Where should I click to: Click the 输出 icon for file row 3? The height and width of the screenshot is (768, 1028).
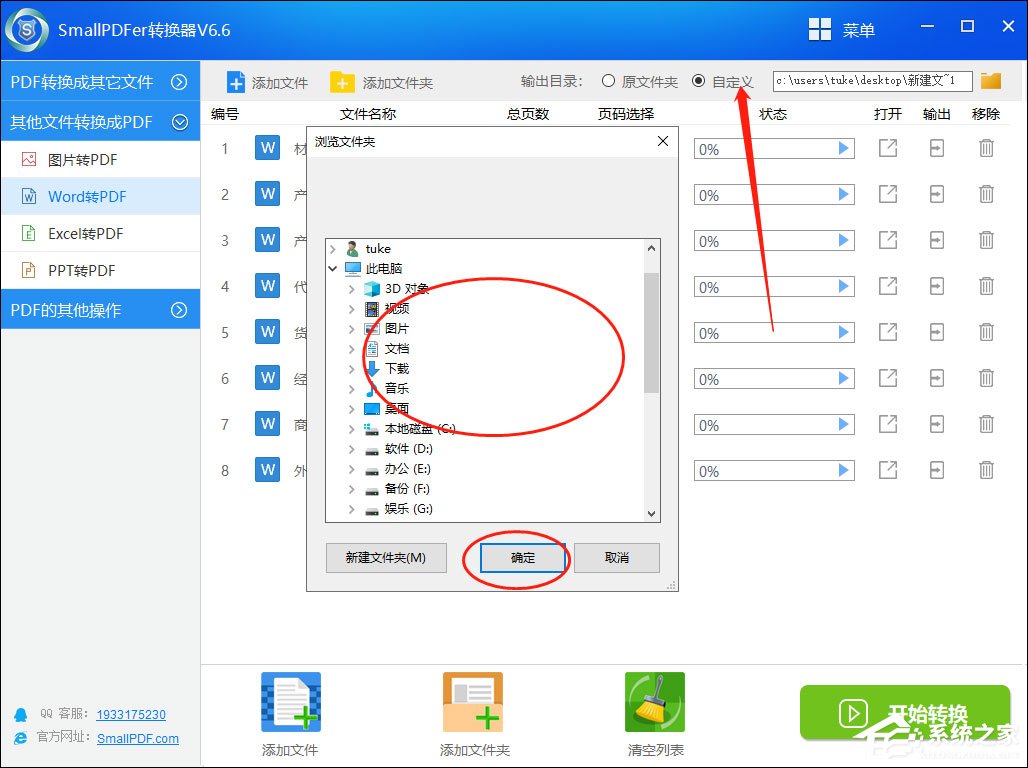pyautogui.click(x=936, y=240)
